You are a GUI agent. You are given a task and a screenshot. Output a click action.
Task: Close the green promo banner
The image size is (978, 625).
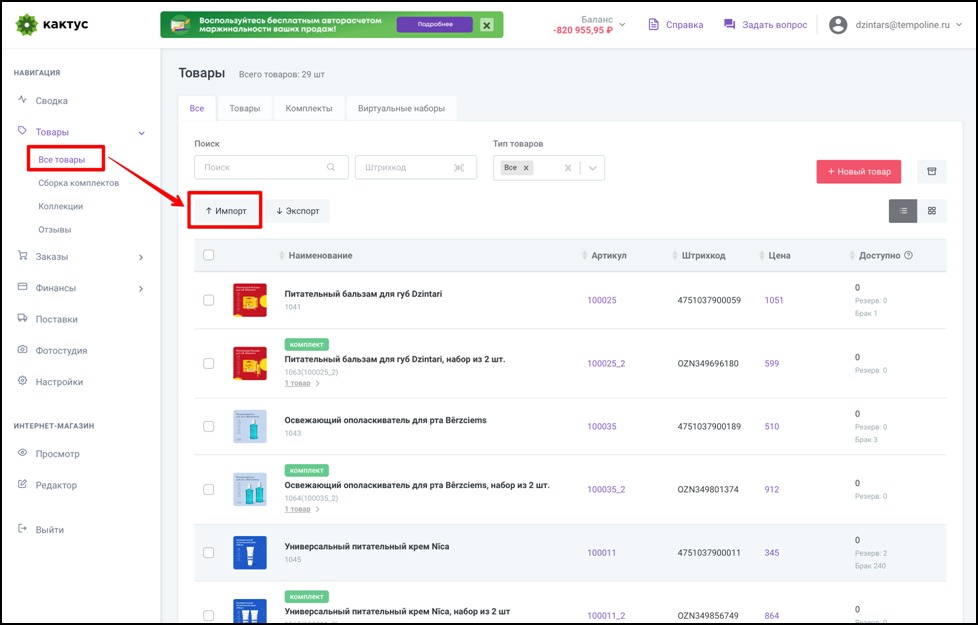pos(486,25)
